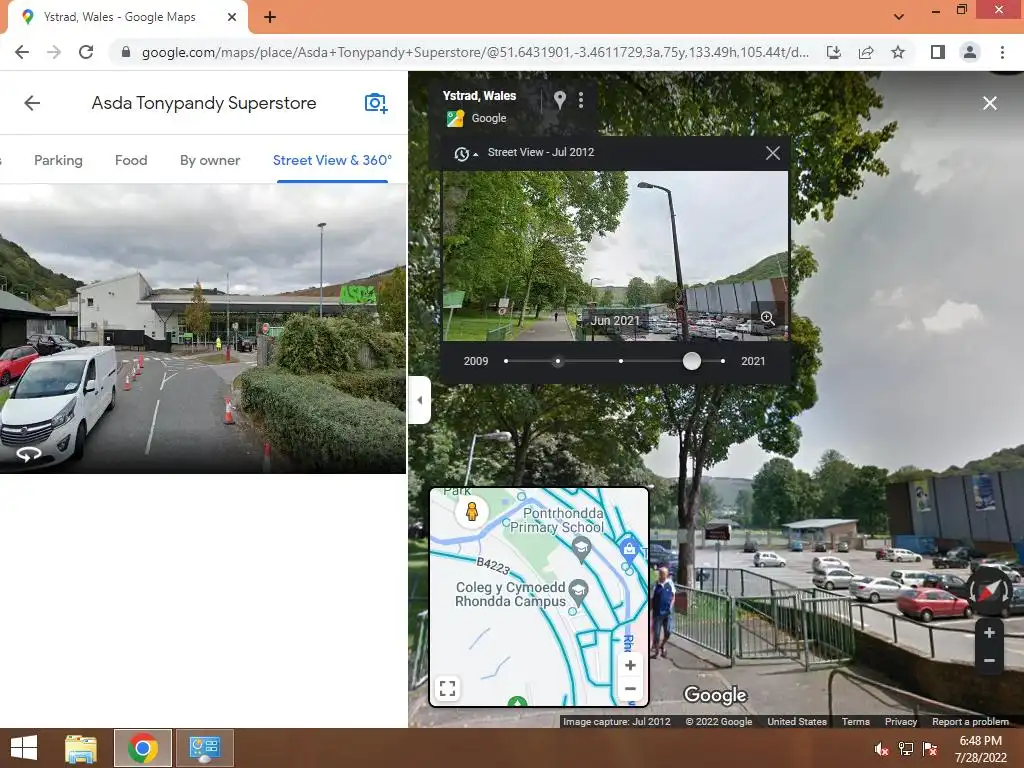This screenshot has height=768, width=1024.
Task: Zoom in Street View with plus button
Action: [989, 632]
